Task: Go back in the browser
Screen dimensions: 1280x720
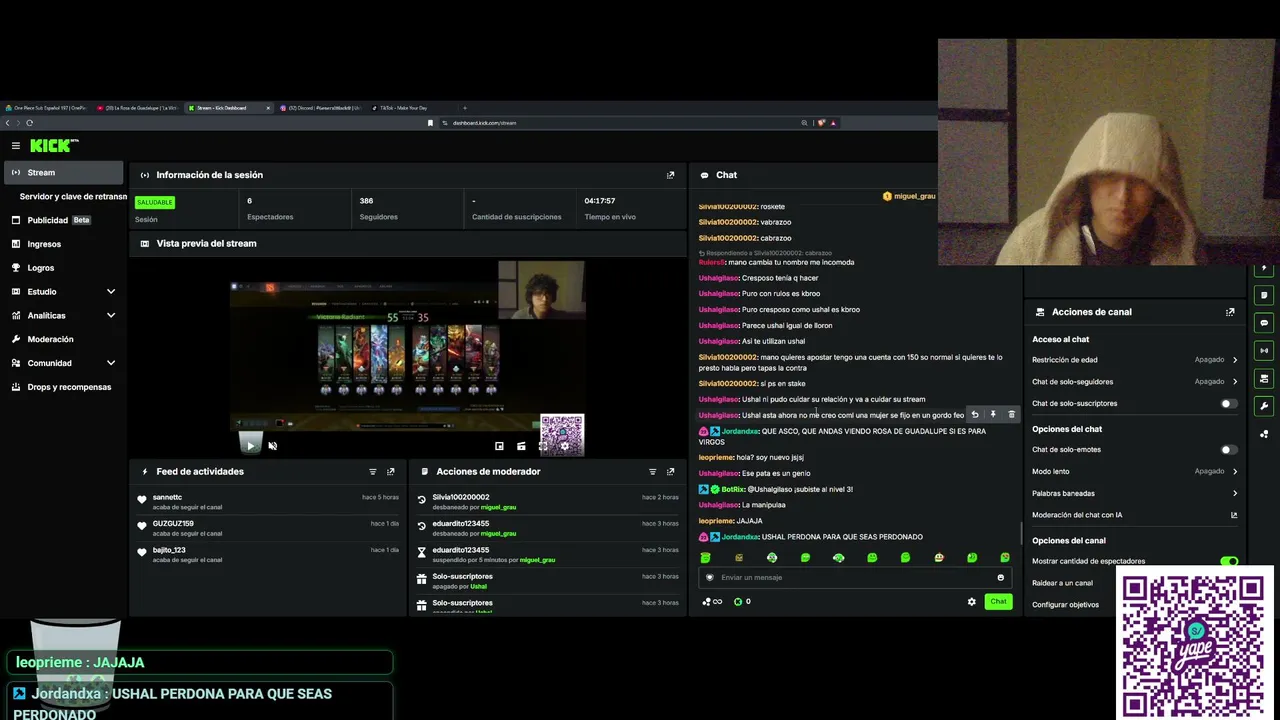Action: (x=7, y=123)
